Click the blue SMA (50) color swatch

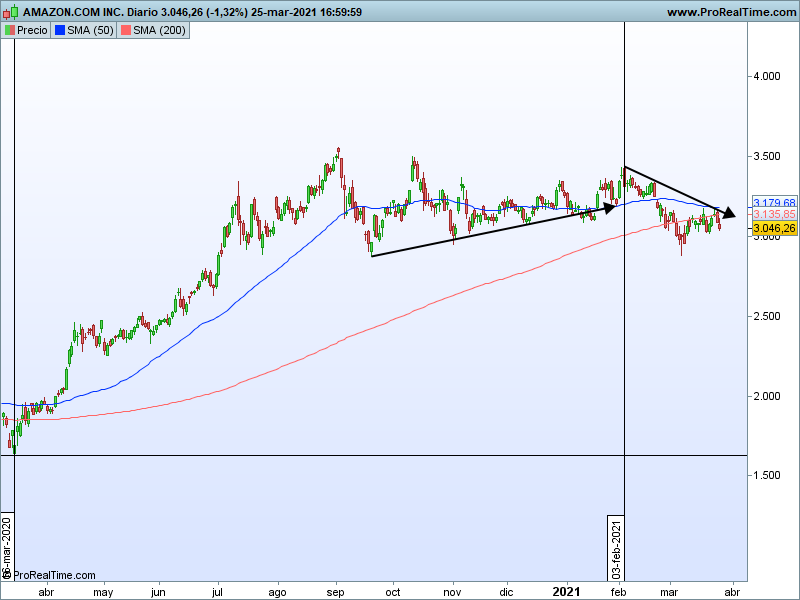60,30
